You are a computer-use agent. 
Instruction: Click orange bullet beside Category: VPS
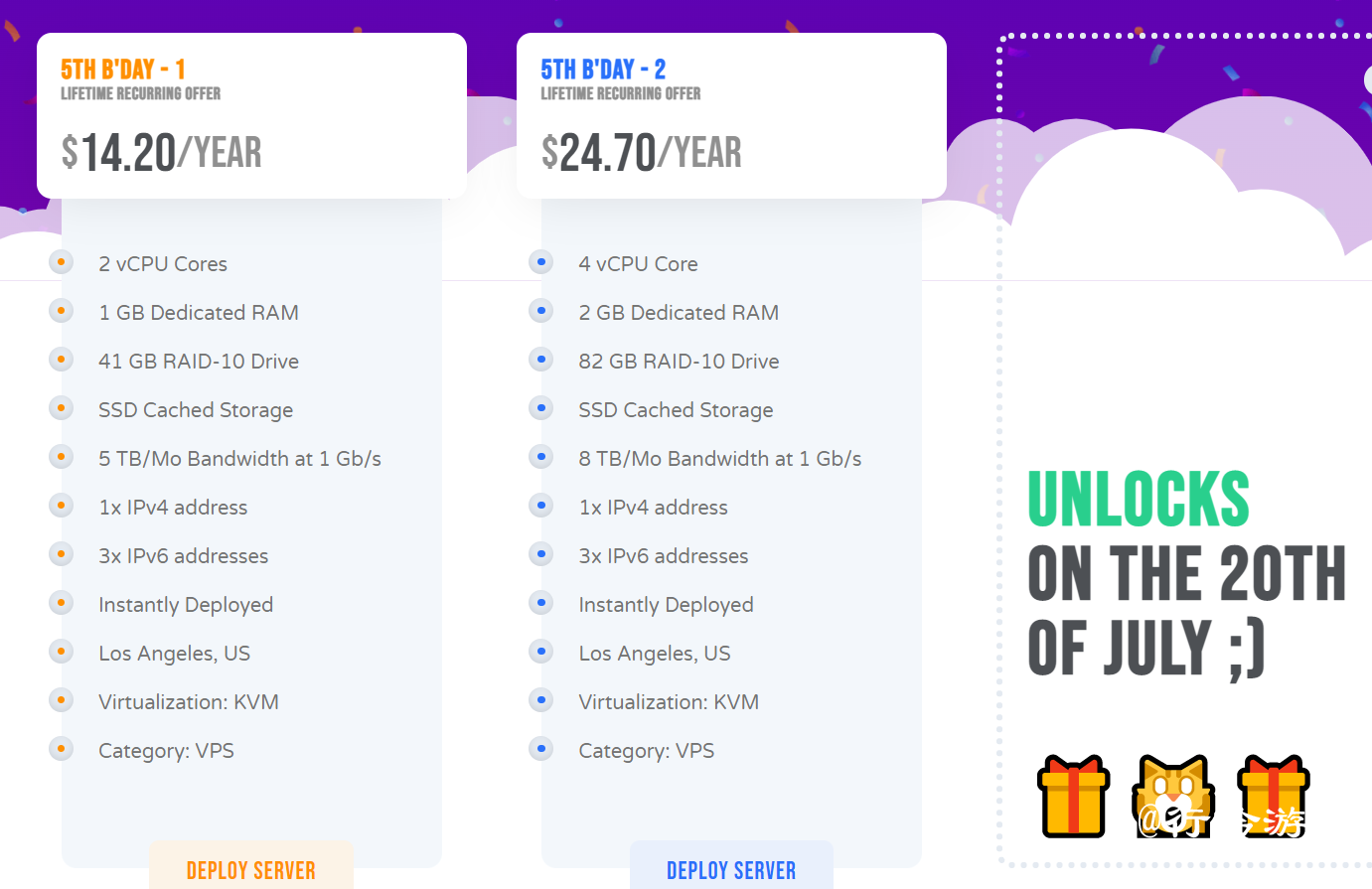61,749
